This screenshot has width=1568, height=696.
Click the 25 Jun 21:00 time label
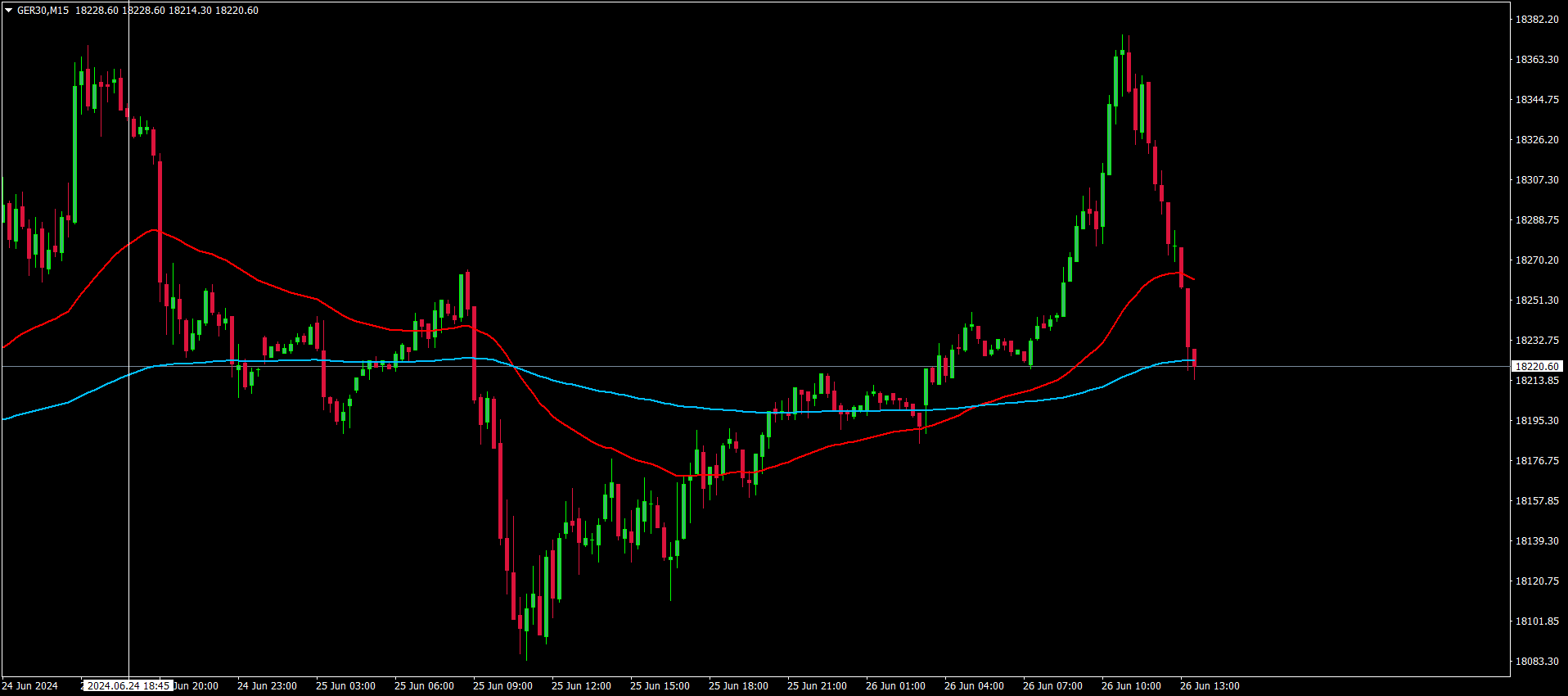pyautogui.click(x=817, y=686)
